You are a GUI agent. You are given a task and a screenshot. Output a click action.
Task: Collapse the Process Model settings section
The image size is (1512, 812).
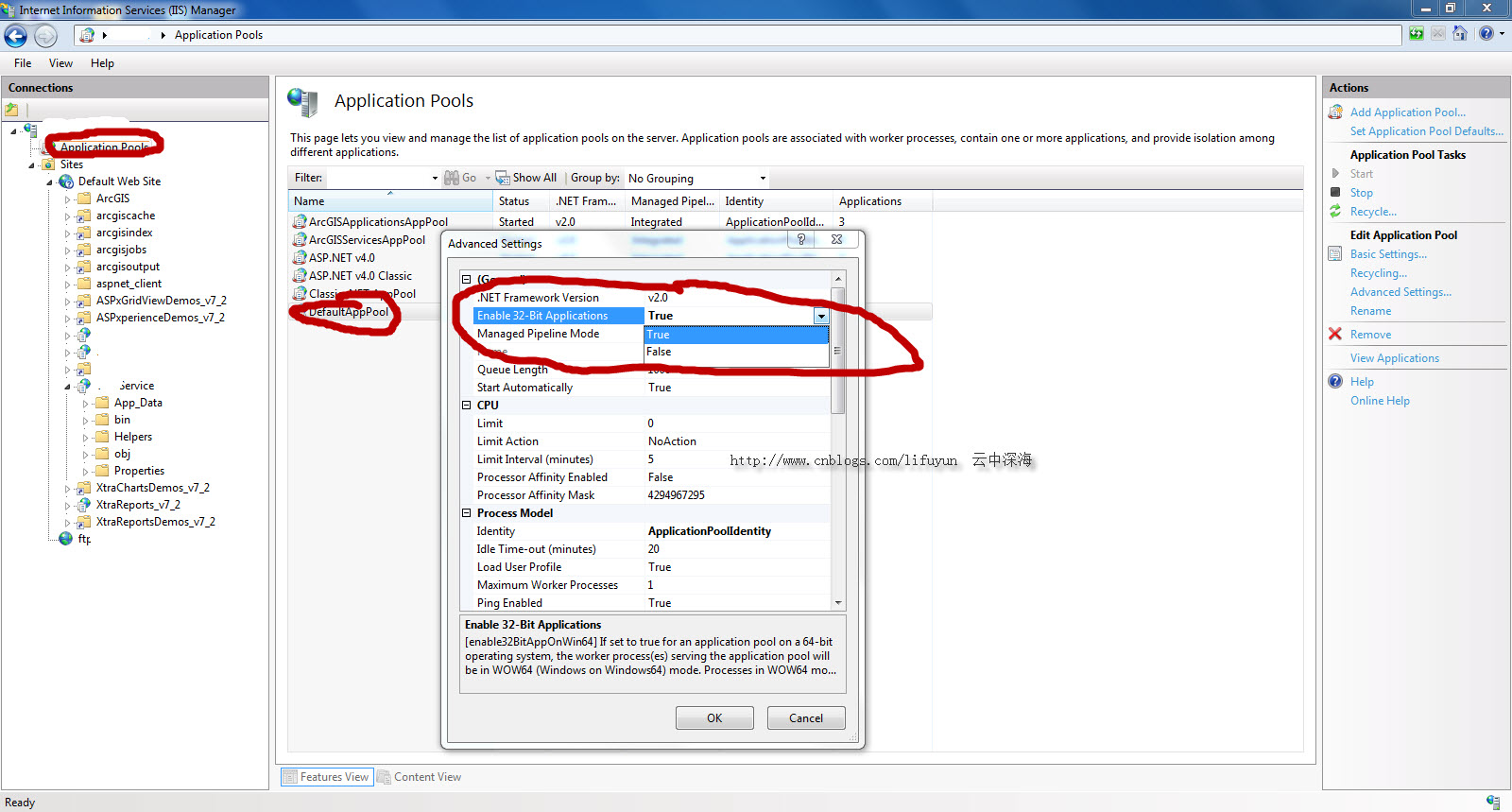point(466,513)
